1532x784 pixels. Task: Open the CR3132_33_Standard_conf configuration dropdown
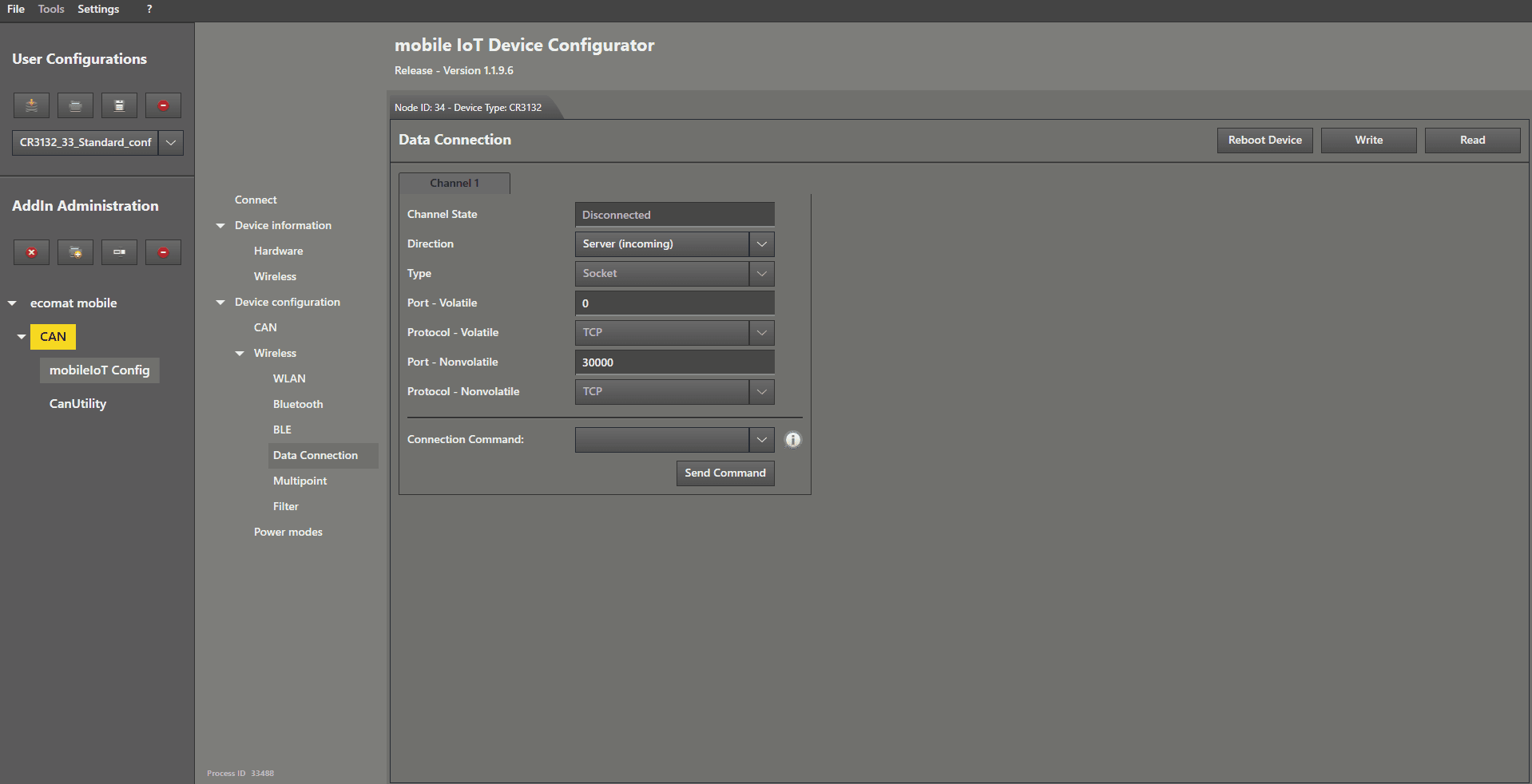pyautogui.click(x=171, y=143)
